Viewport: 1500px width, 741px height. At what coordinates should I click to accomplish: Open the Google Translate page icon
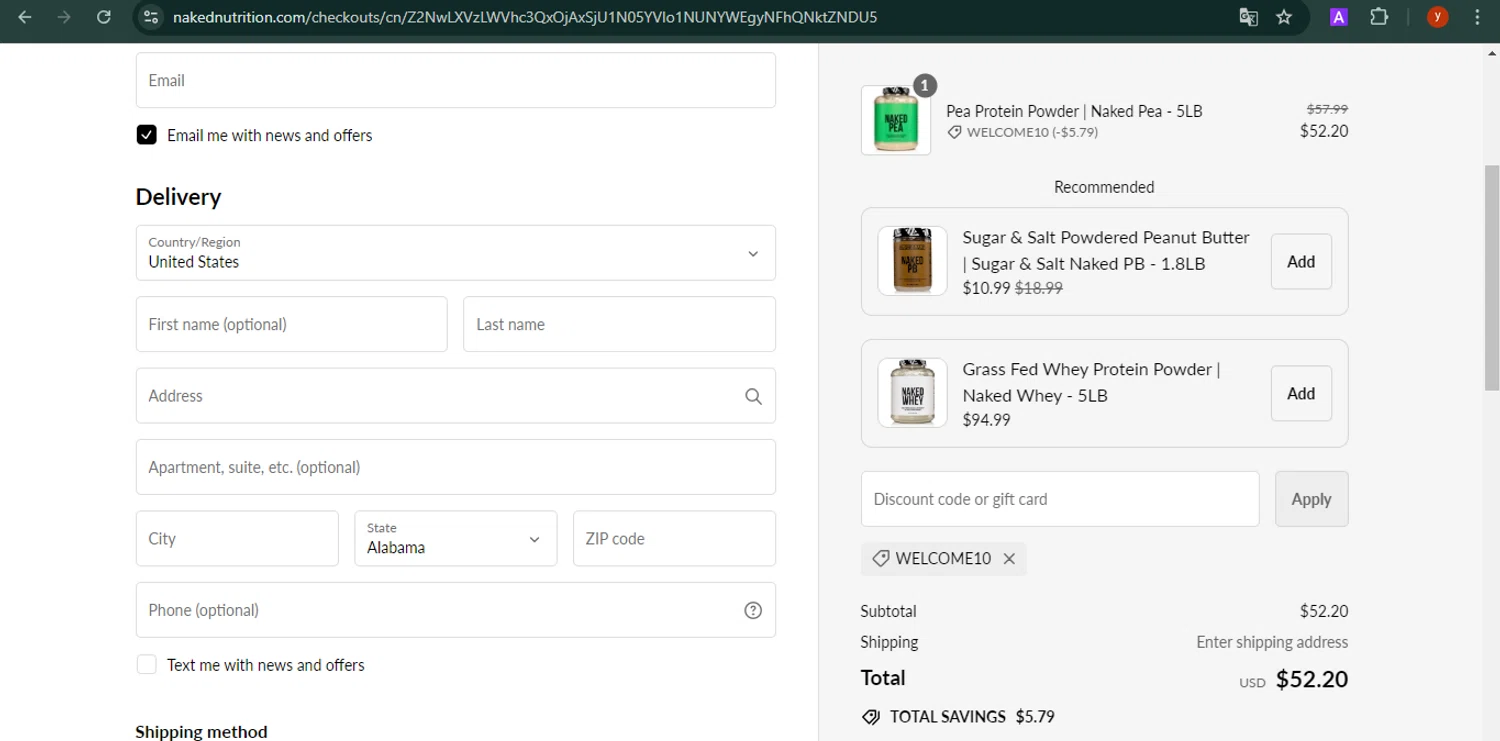click(1248, 17)
